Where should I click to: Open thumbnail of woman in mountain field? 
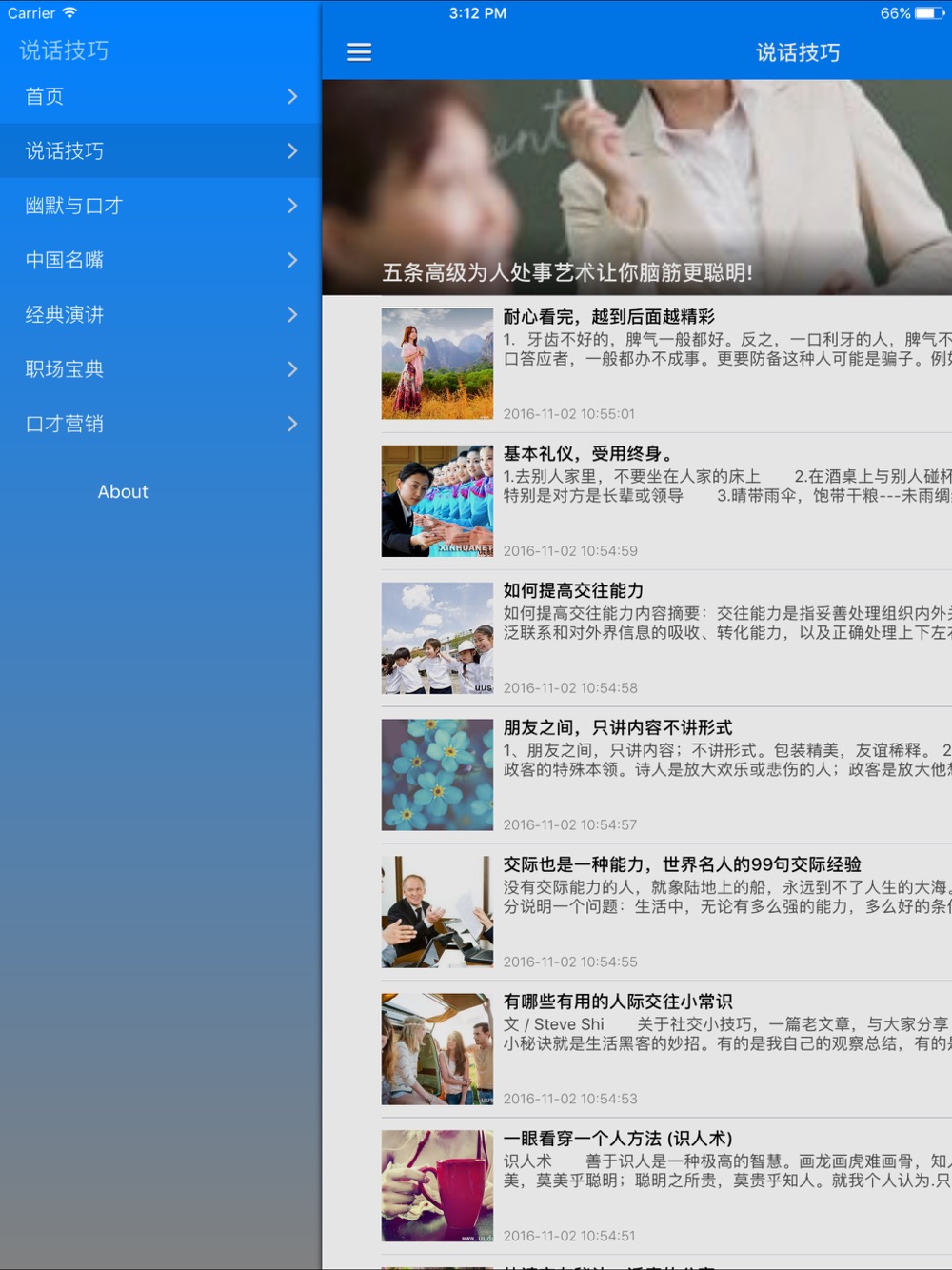437,363
